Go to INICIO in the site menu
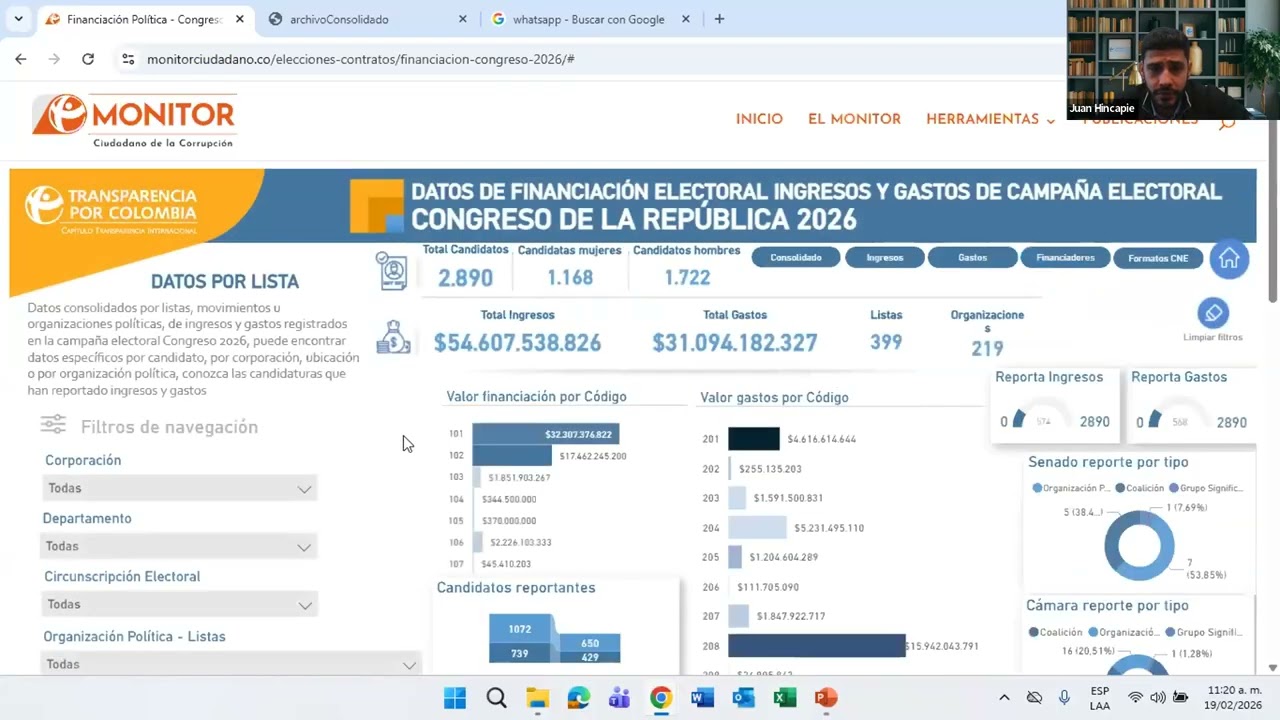1280x720 pixels. point(759,119)
